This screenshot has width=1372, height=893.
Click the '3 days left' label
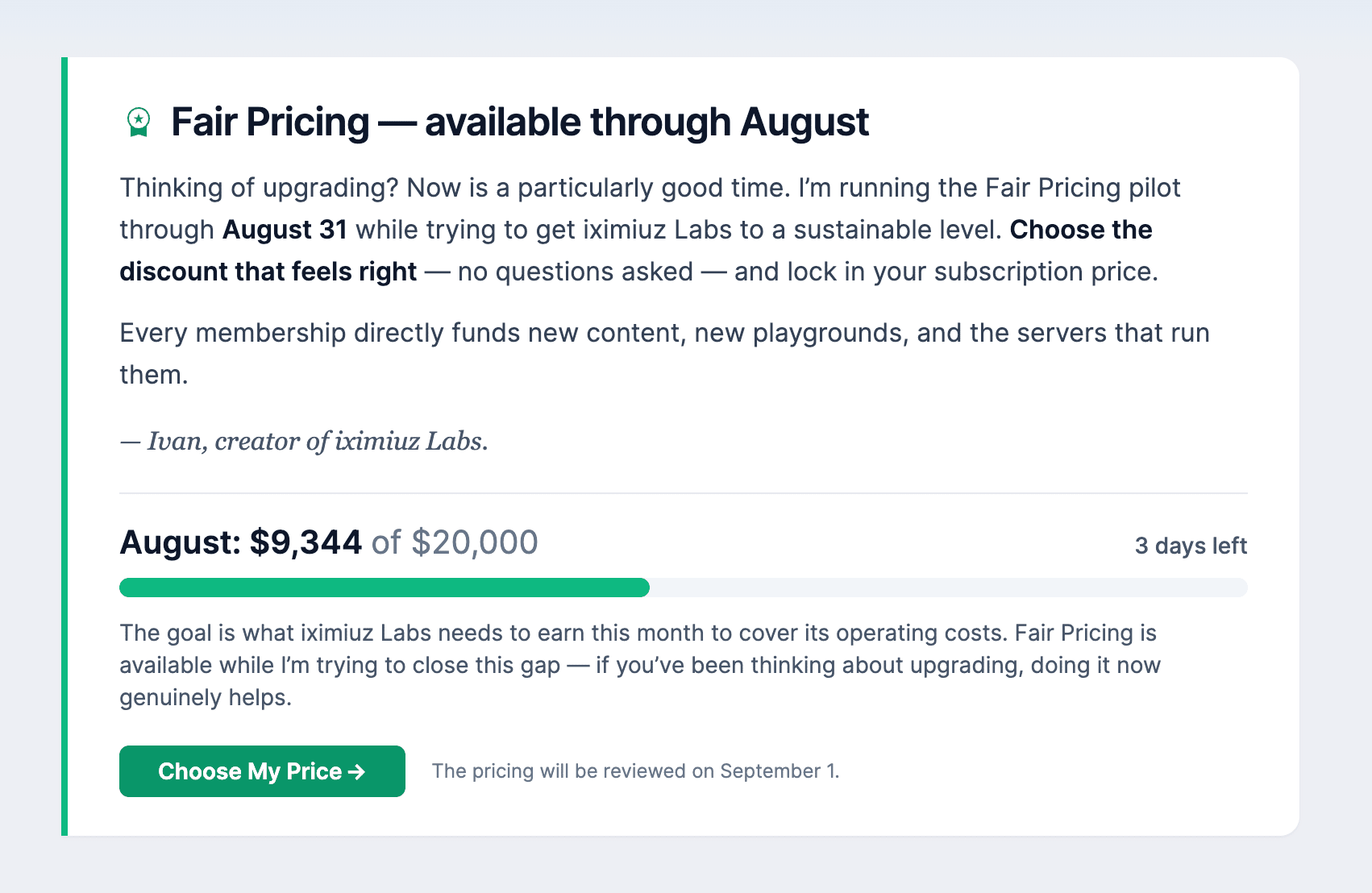[x=1191, y=546]
